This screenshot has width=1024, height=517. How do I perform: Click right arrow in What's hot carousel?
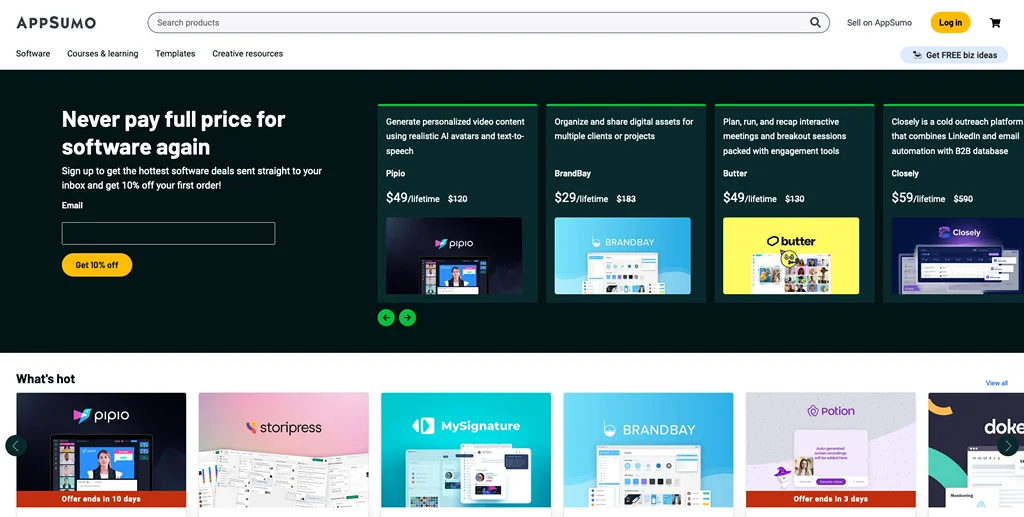tap(1008, 445)
